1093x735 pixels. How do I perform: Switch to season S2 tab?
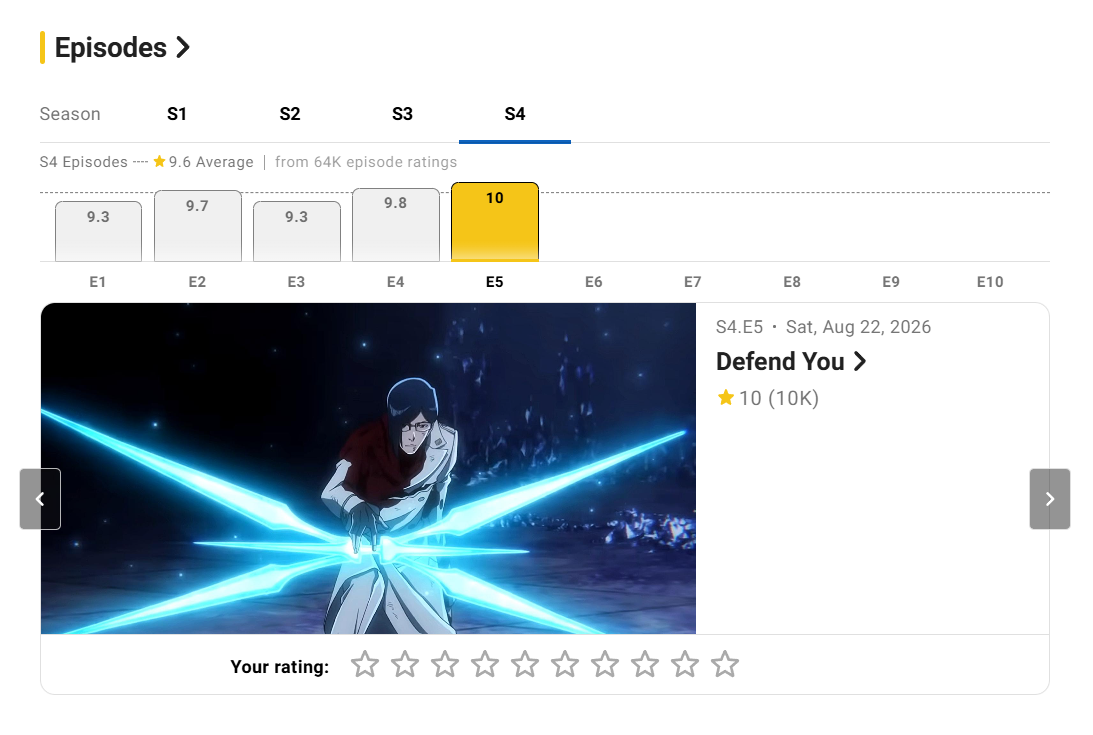pos(290,114)
